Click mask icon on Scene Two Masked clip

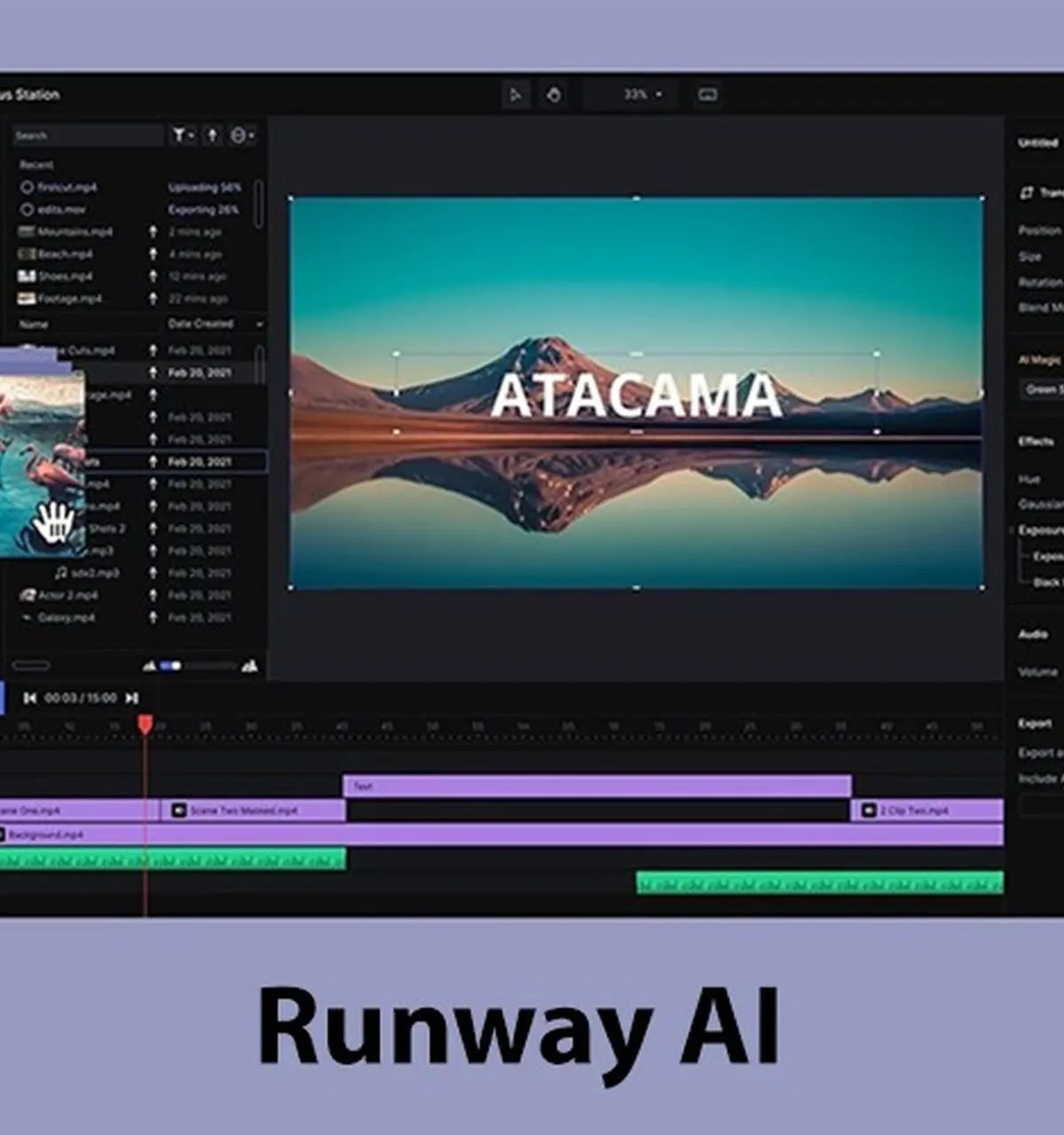[178, 810]
